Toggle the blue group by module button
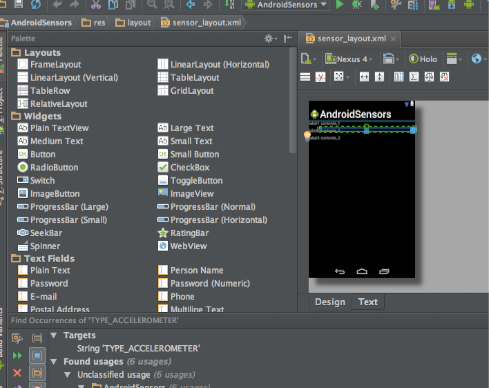Viewport: 489px width, 388px height. [37, 356]
